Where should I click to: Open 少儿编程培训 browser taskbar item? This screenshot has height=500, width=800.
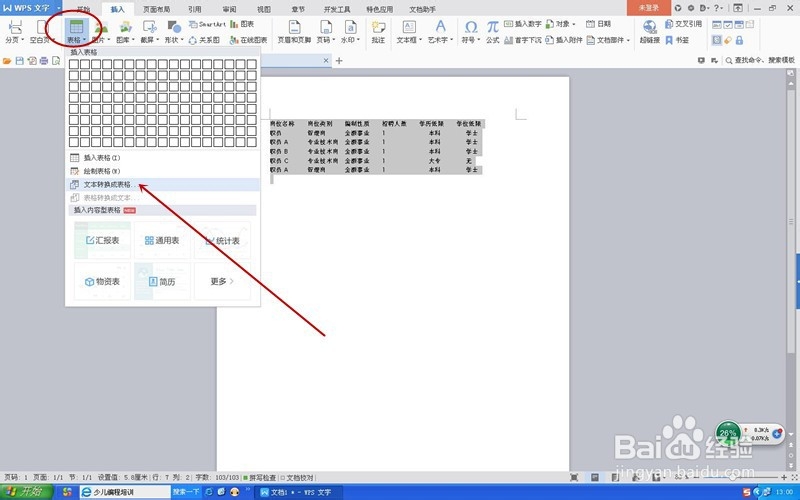click(126, 492)
